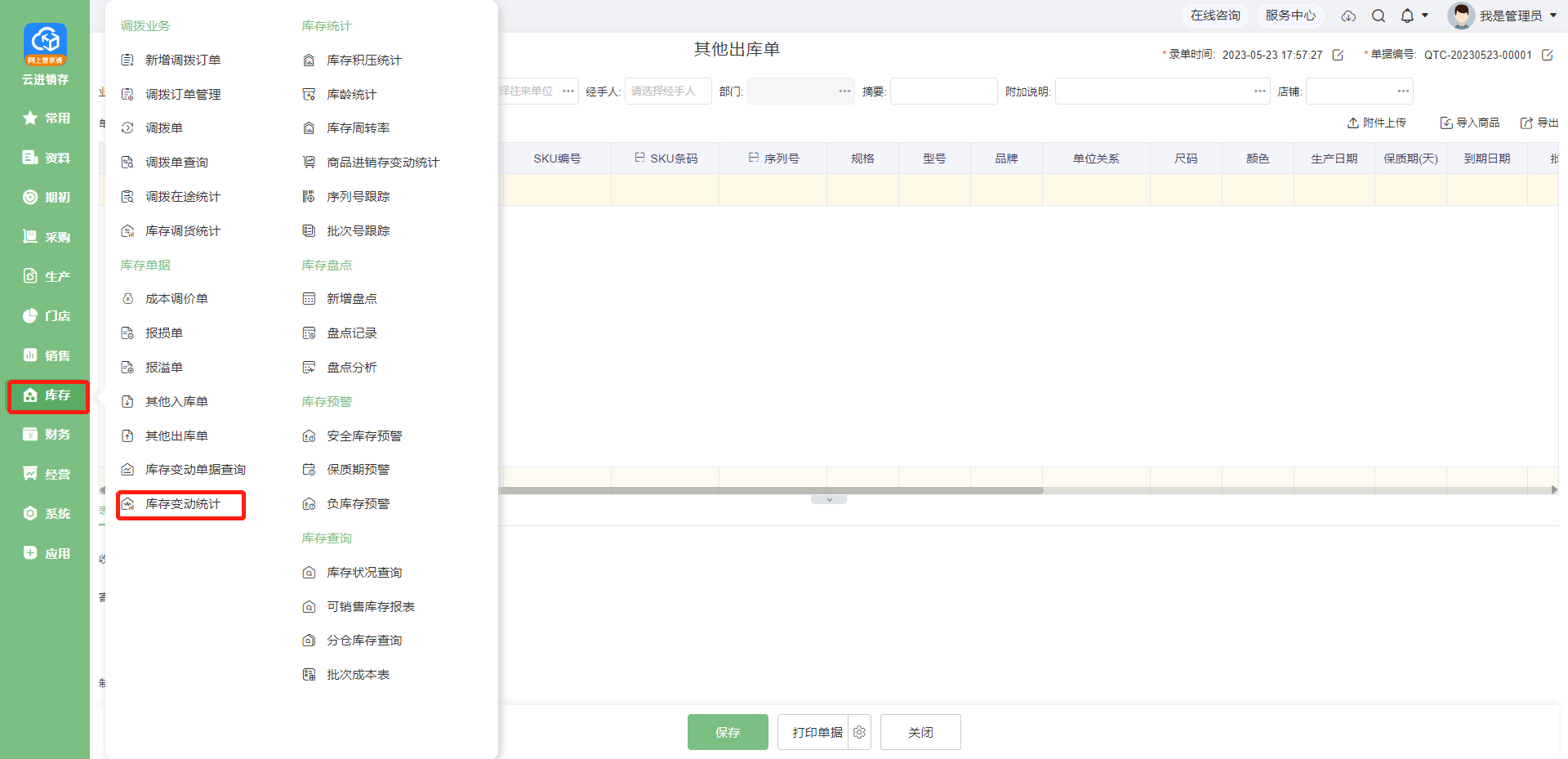Image resolution: width=1568 pixels, height=759 pixels.
Task: Click 导出 export link
Action: click(x=1539, y=123)
